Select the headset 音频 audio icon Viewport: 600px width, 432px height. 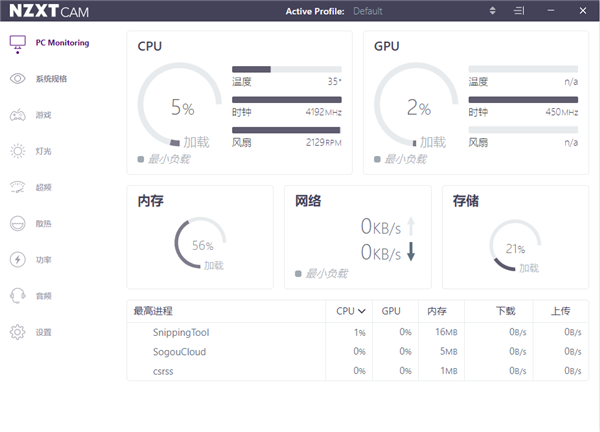(x=18, y=296)
